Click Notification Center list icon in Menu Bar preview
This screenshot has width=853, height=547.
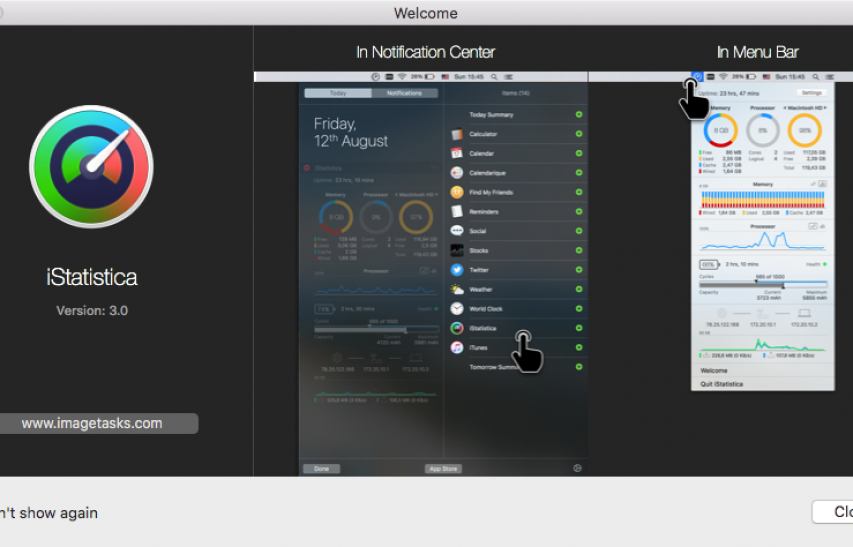click(x=830, y=77)
